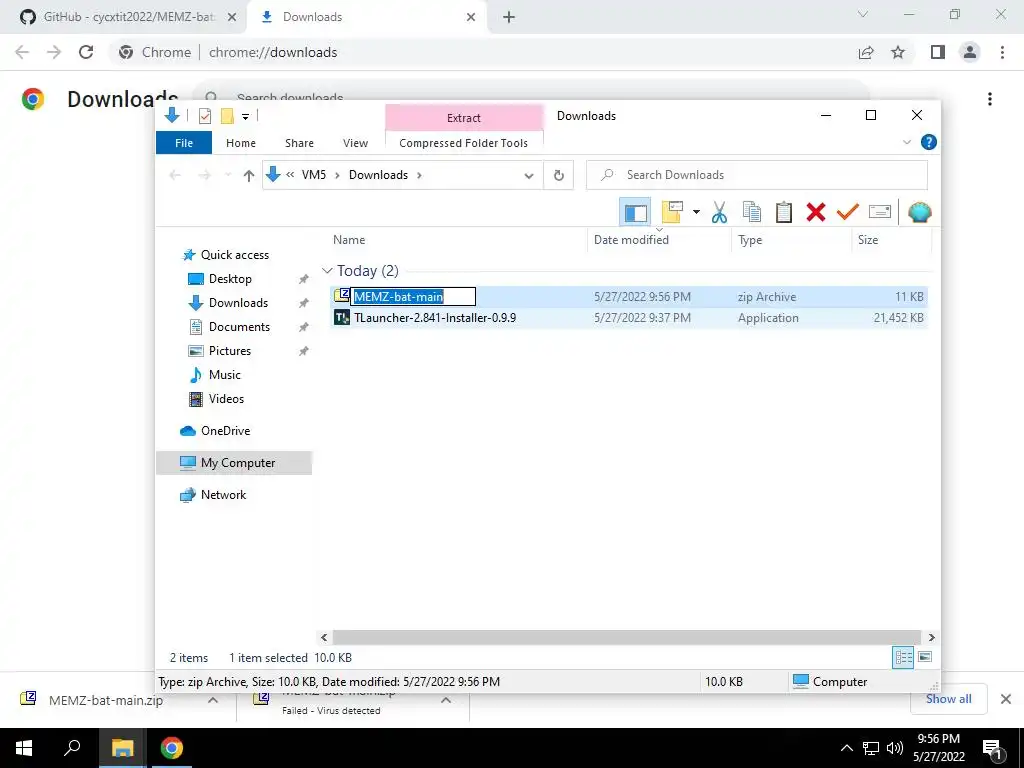Click the folder options toolbar icon
The height and width of the screenshot is (768, 1024).
coord(672,212)
